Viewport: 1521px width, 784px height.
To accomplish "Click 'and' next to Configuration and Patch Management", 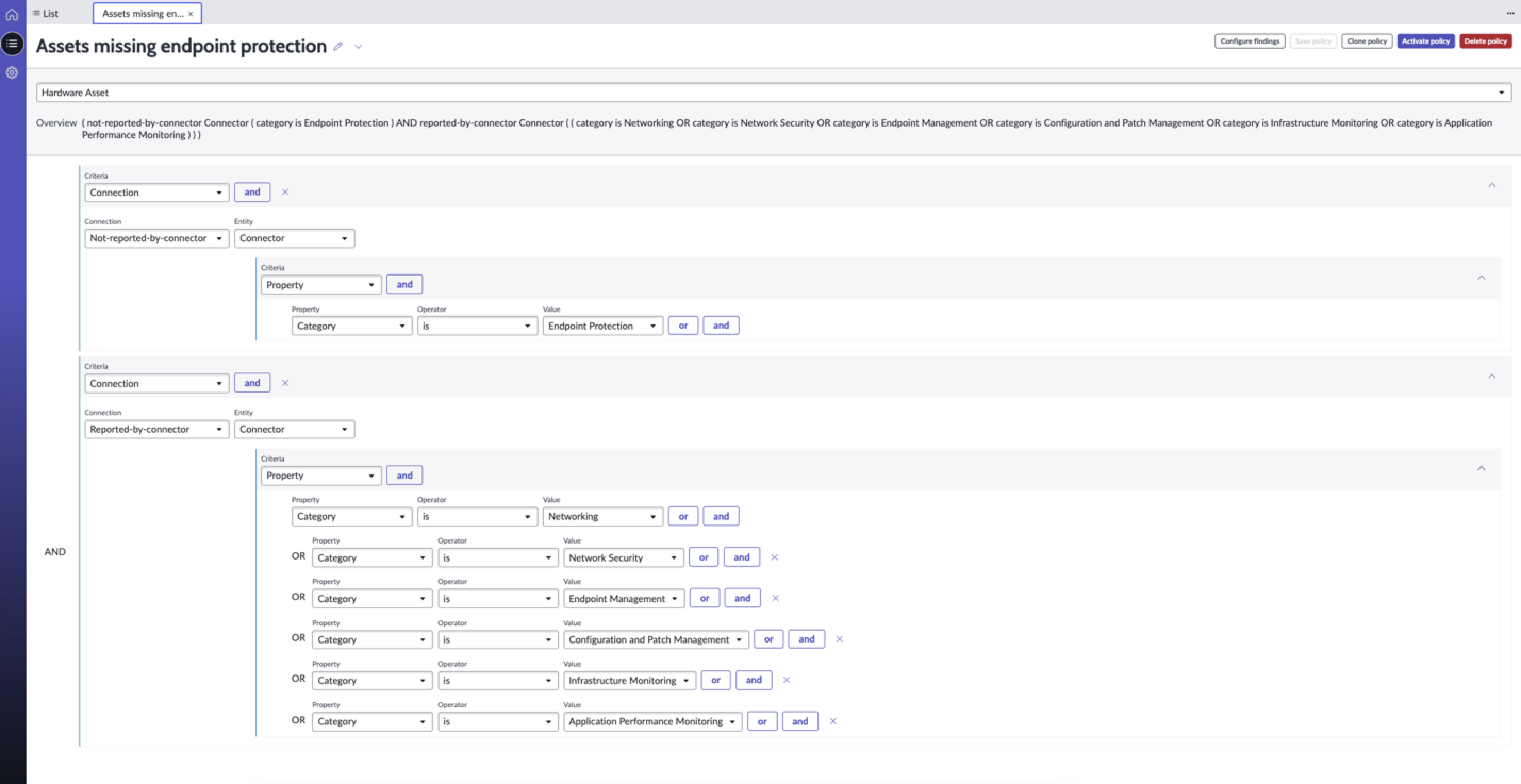I will [807, 639].
